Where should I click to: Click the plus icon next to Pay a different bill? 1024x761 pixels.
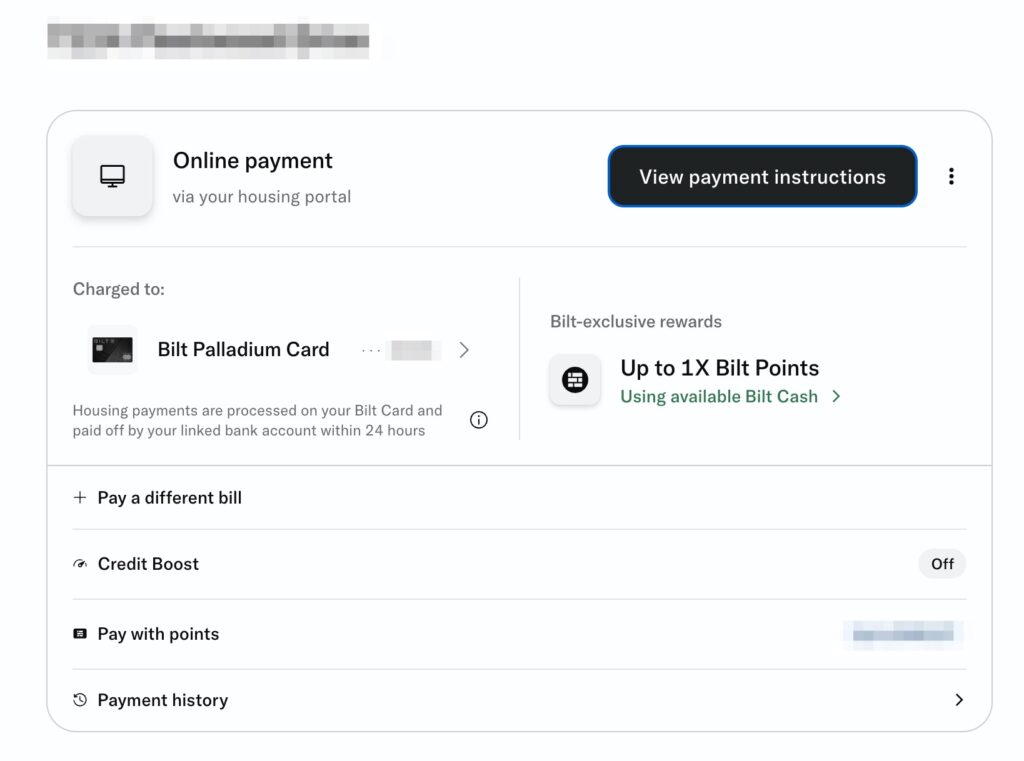pyautogui.click(x=80, y=497)
